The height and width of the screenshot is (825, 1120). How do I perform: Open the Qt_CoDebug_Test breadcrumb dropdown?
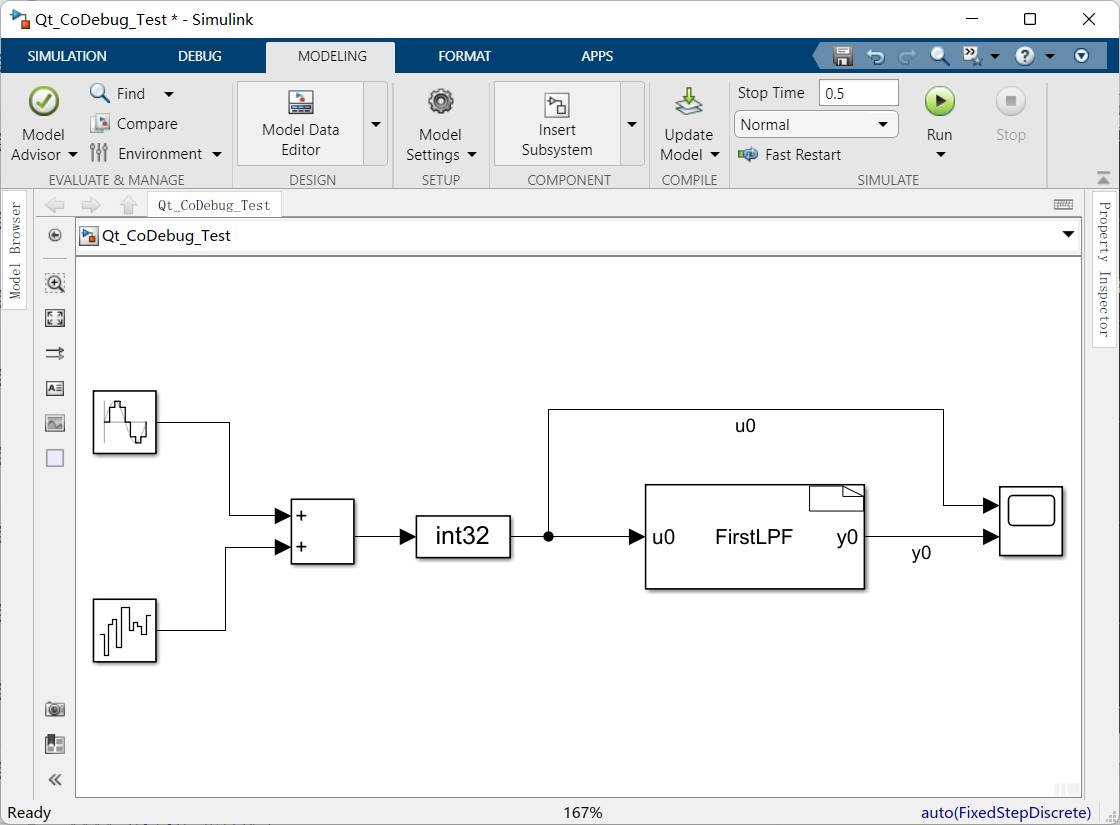point(1067,235)
